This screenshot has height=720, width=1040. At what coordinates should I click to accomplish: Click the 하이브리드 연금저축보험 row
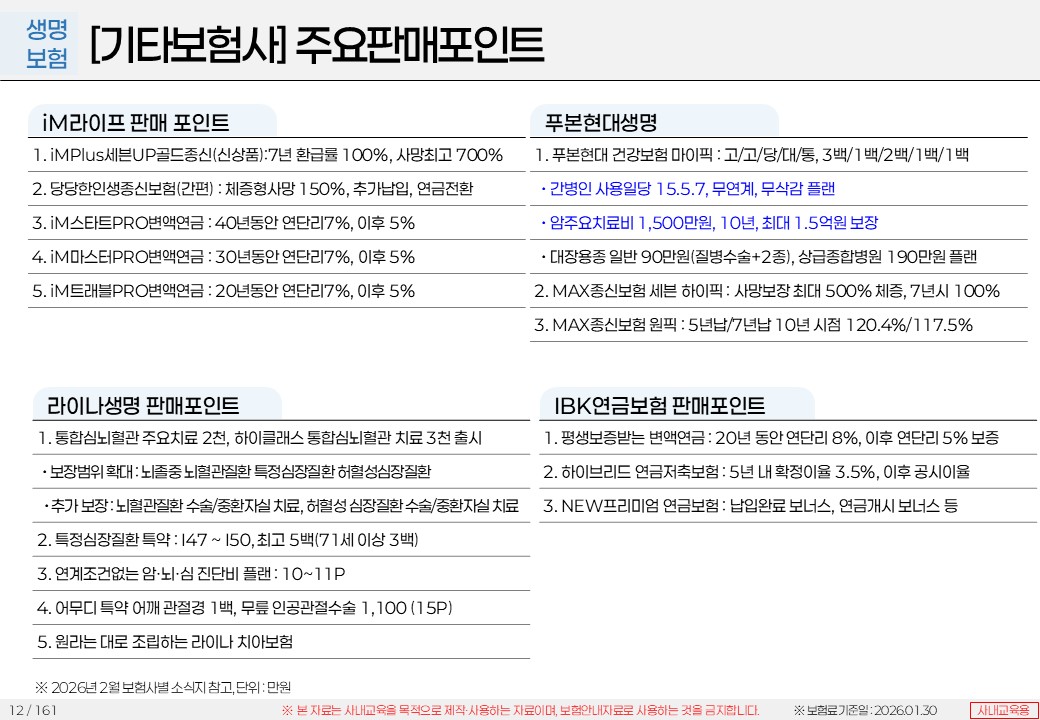coord(756,472)
